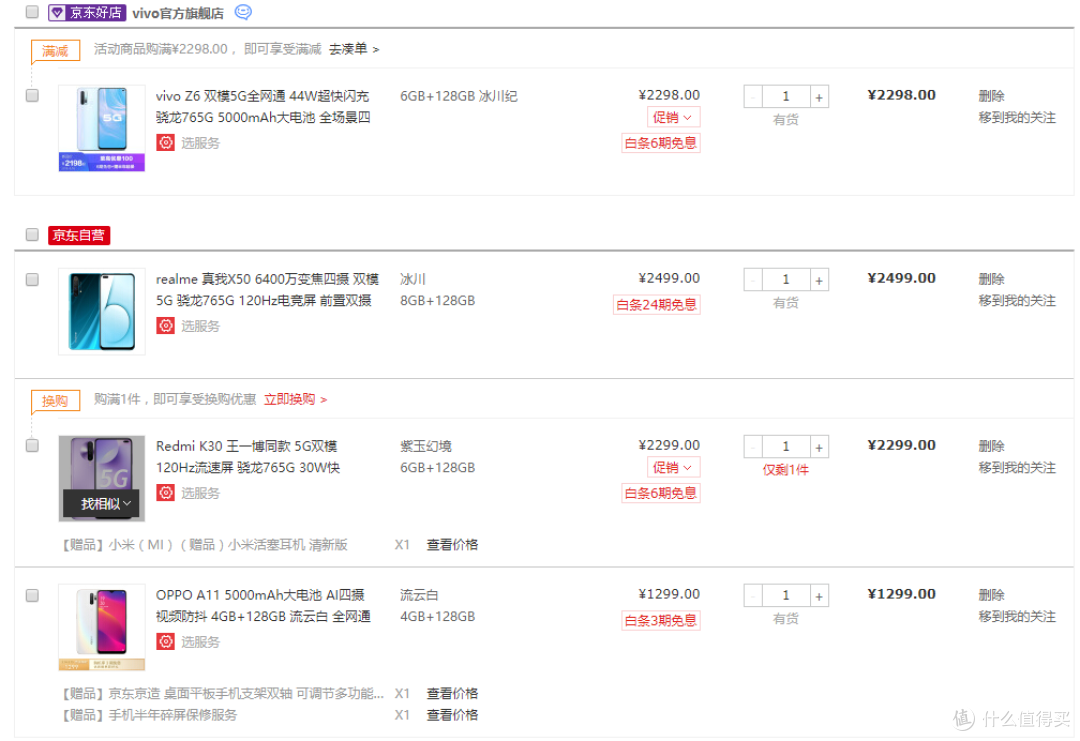Open chat with vivo store customer service
The image size is (1080, 741).
(x=243, y=12)
